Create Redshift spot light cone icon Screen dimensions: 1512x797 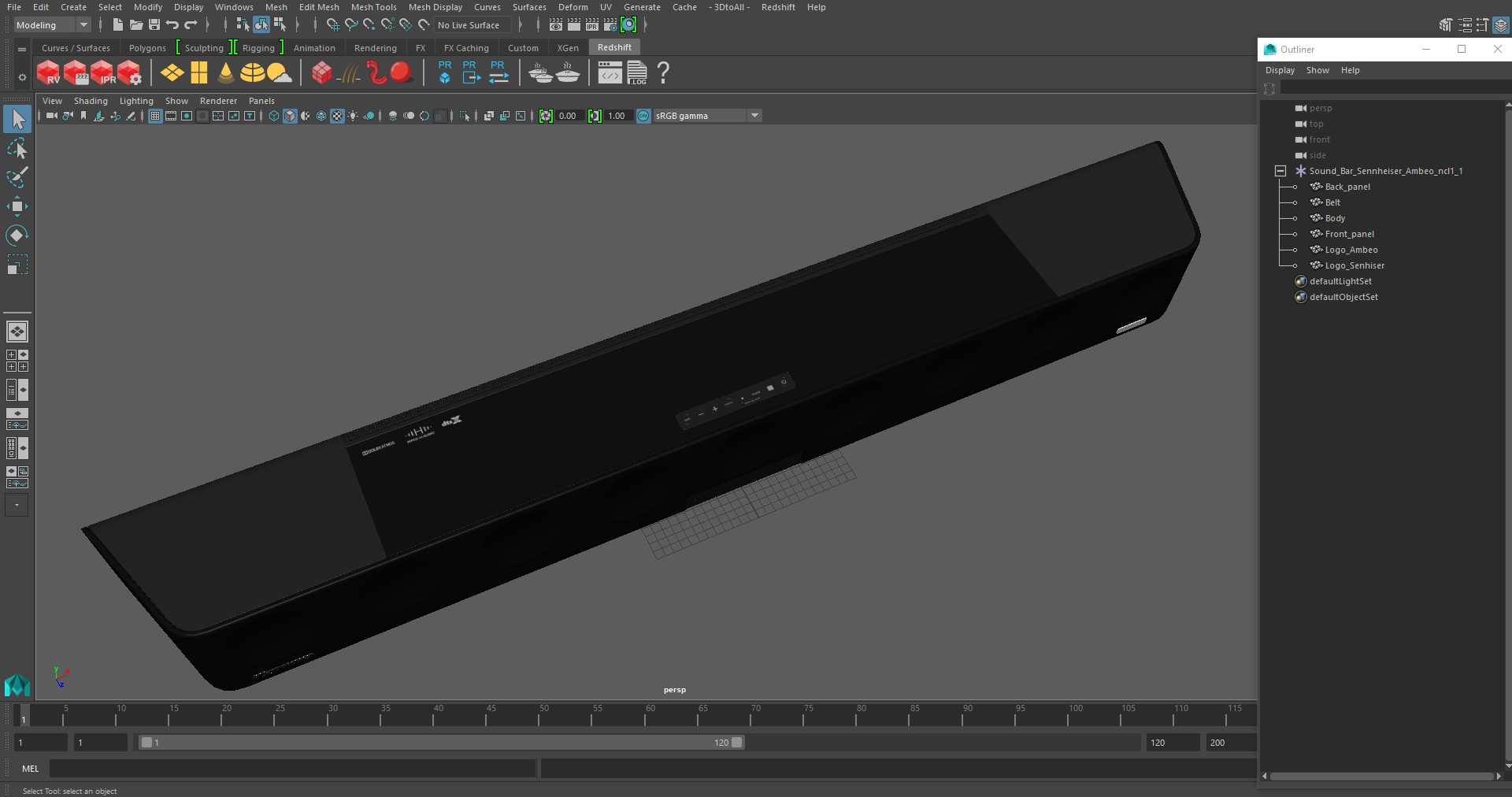coord(226,73)
